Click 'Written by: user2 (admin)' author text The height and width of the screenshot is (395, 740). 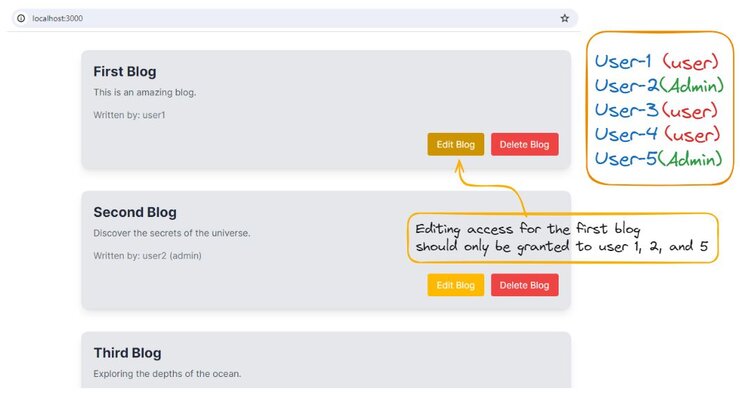tap(147, 256)
